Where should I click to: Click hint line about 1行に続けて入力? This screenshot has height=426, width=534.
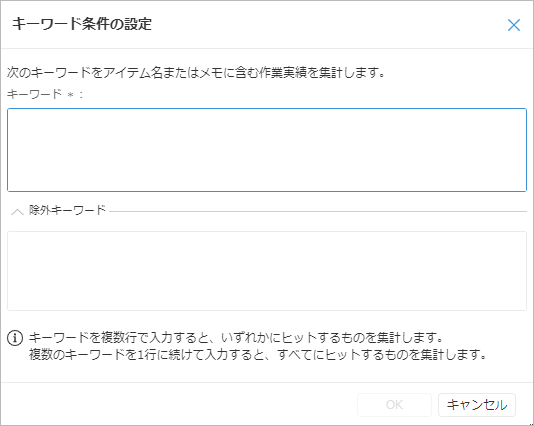(x=257, y=354)
